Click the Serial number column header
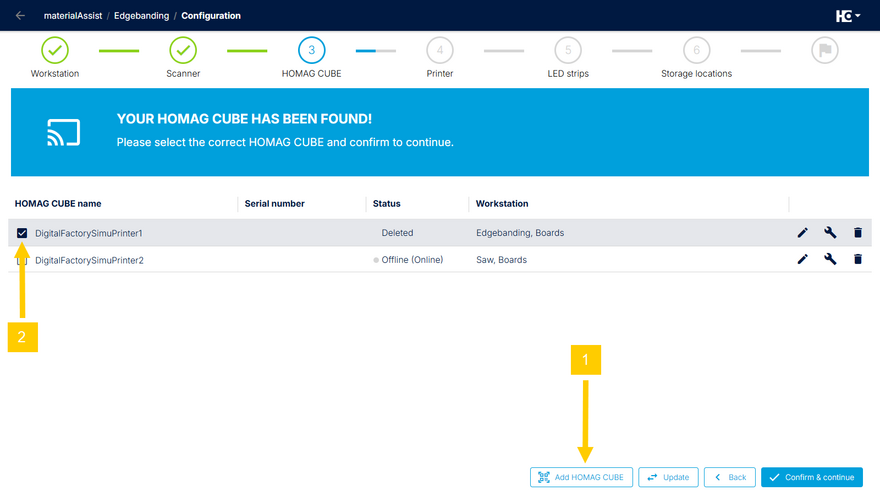Viewport: 880px width, 496px height. [x=274, y=204]
